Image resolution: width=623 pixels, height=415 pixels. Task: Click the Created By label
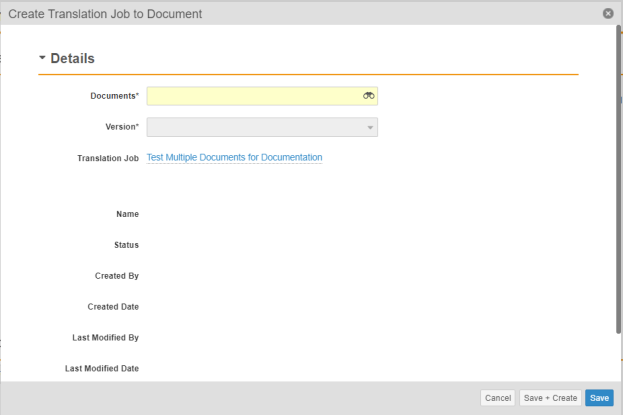(x=117, y=276)
